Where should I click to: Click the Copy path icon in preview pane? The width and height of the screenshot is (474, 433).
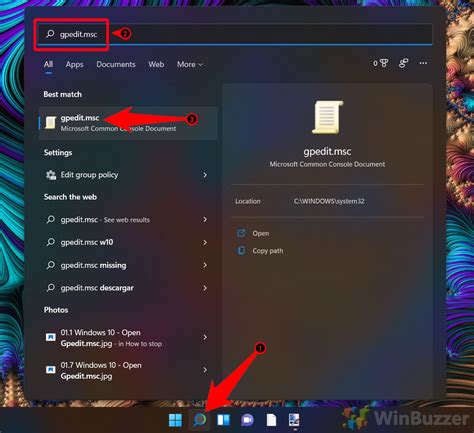(241, 250)
